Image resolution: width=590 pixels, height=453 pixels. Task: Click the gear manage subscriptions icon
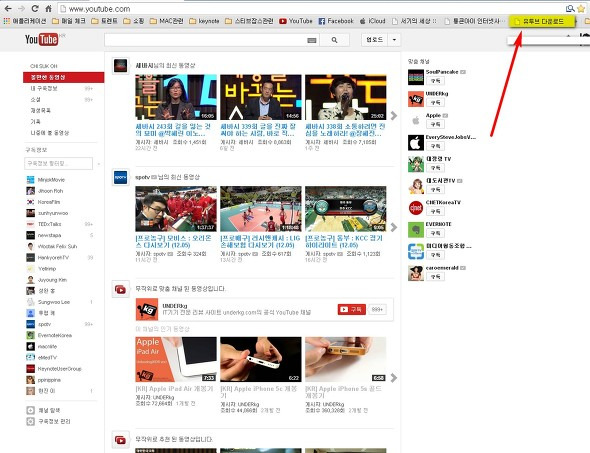pos(30,421)
